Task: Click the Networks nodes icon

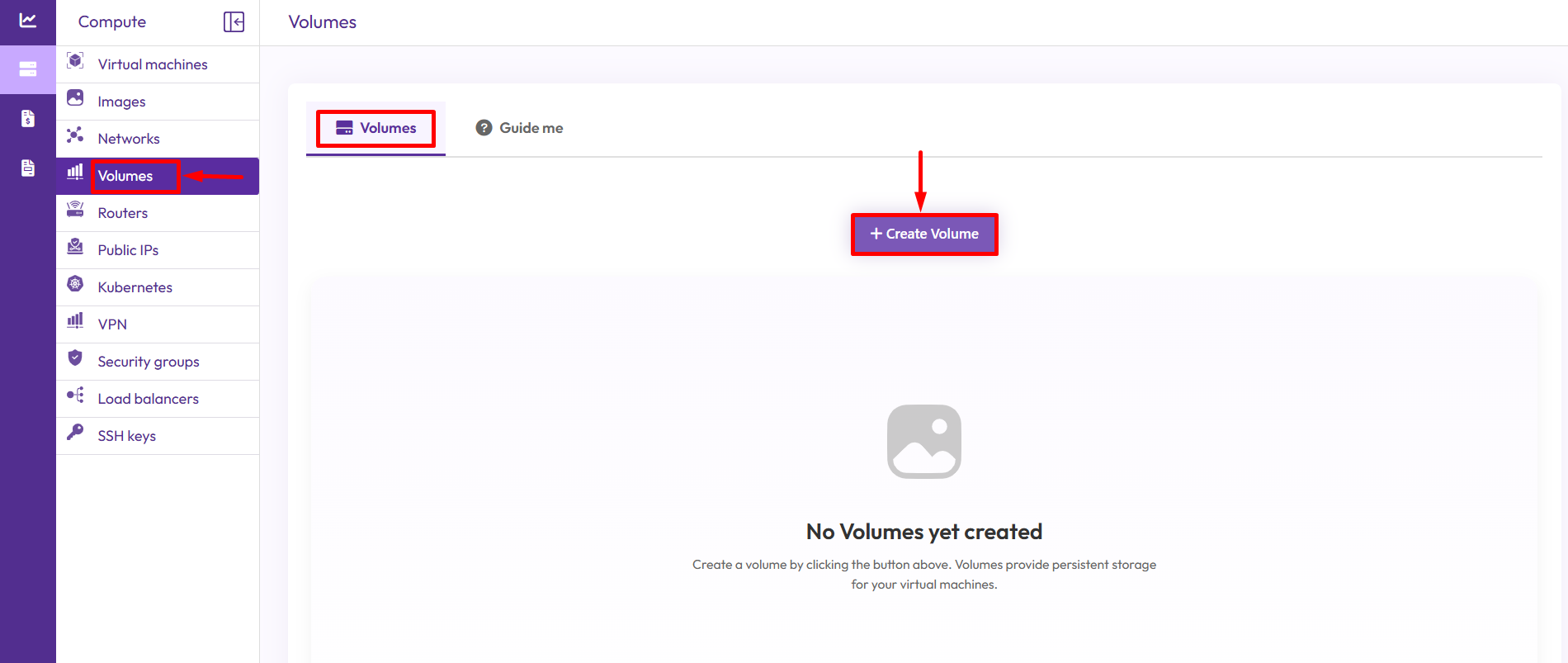Action: coord(75,135)
